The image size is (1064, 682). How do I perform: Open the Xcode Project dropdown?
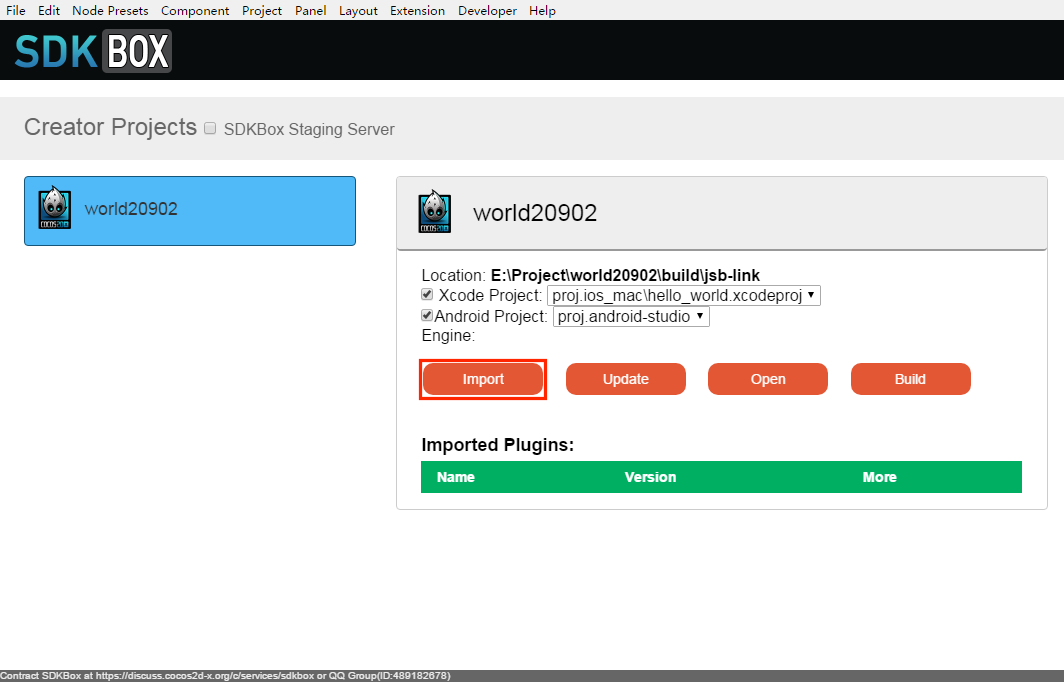pos(683,295)
